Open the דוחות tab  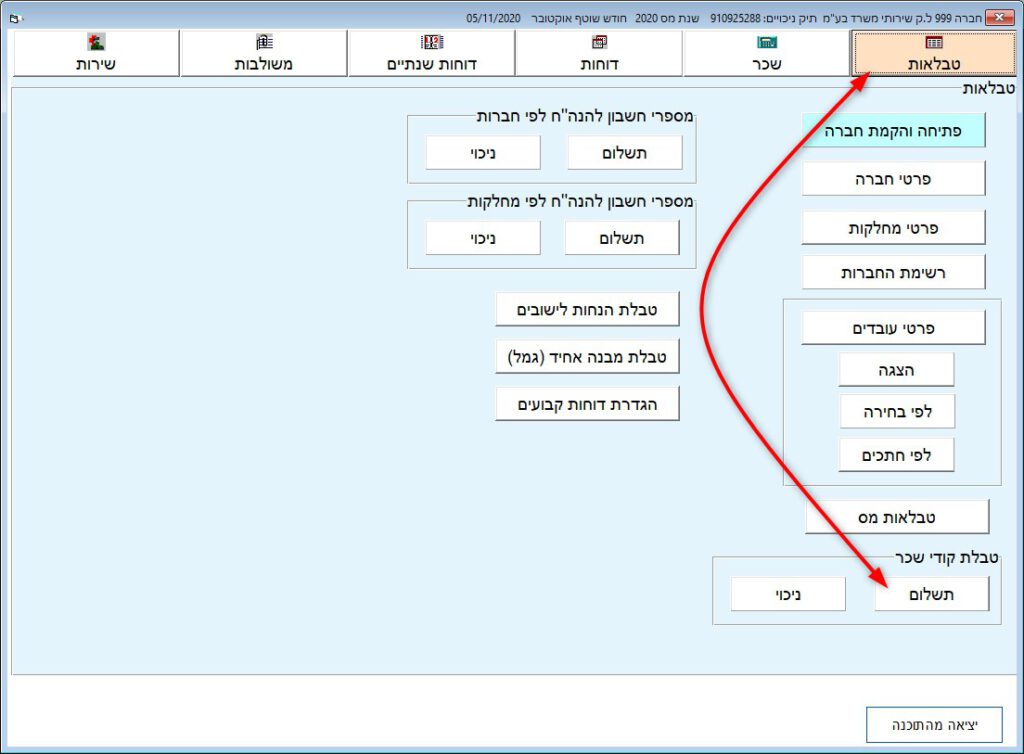coord(599,54)
